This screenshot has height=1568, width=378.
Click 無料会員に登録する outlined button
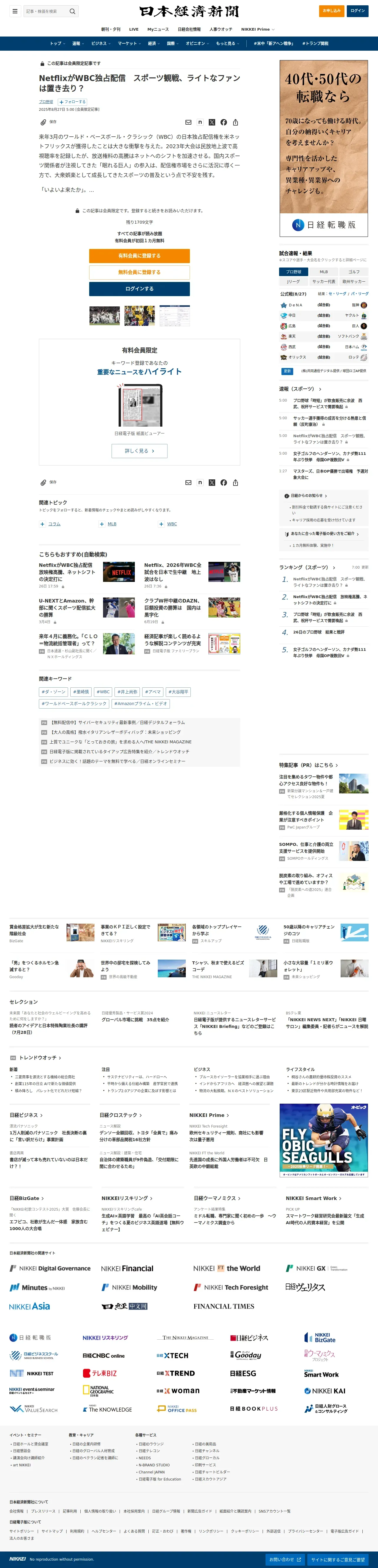pyautogui.click(x=139, y=272)
